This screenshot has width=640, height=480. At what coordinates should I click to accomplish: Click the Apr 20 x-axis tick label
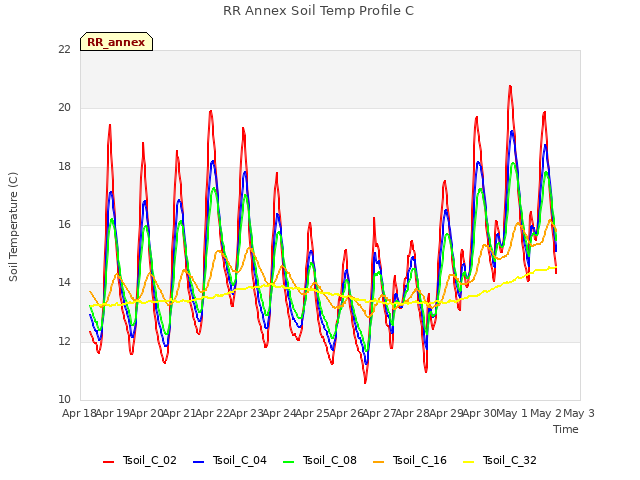tap(146, 413)
